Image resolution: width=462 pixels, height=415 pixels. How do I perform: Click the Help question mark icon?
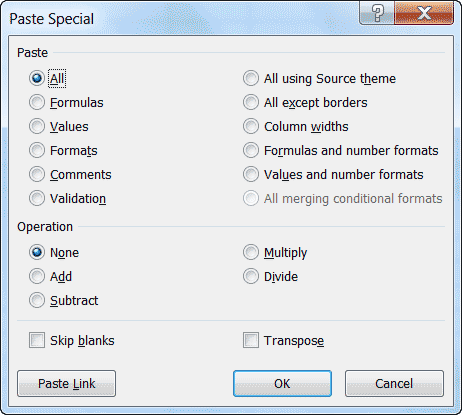(x=377, y=13)
